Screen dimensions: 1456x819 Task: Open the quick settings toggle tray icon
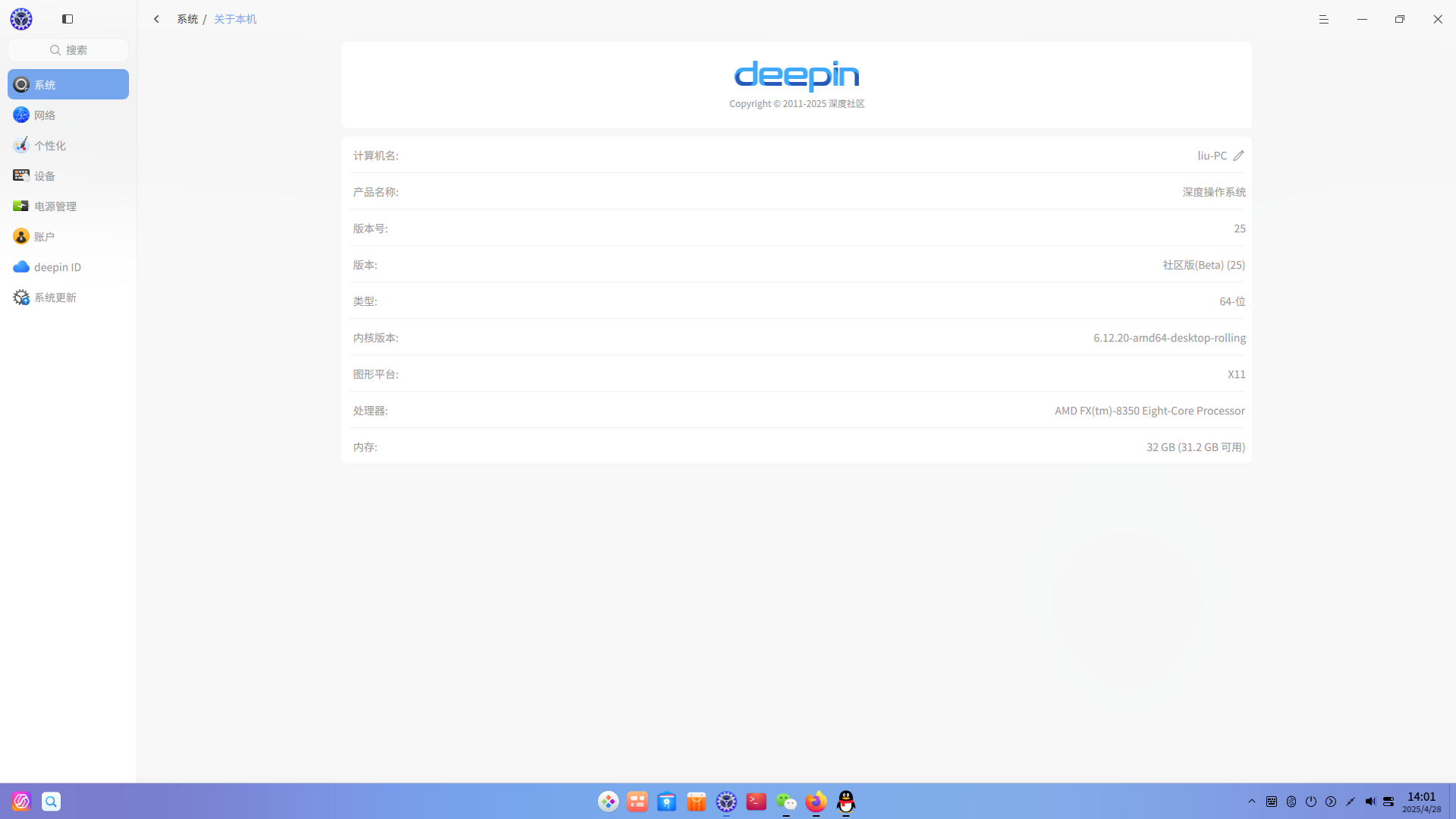(1388, 802)
